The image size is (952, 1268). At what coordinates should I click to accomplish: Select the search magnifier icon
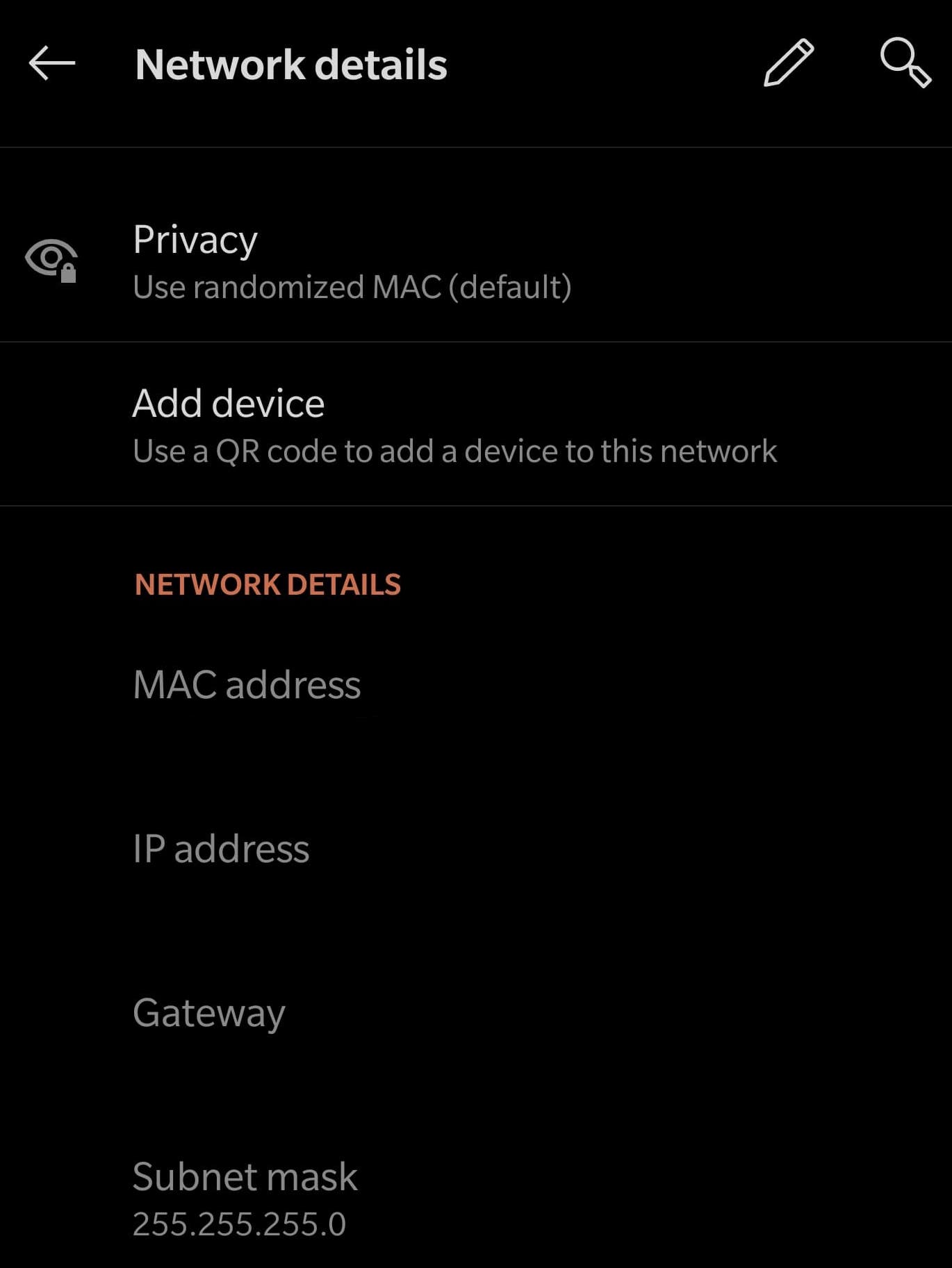point(905,64)
